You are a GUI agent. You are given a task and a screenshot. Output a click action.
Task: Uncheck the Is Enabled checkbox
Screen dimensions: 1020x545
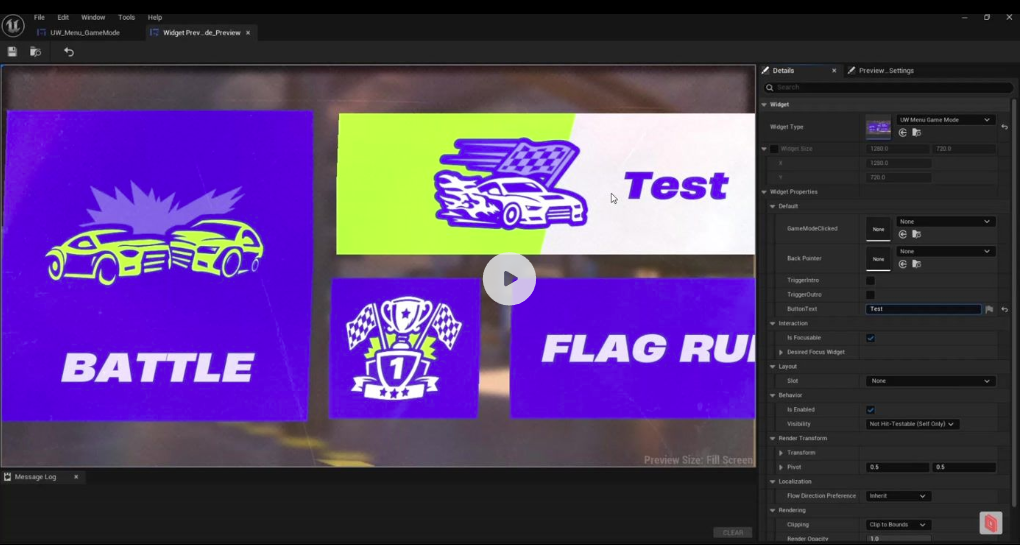(870, 410)
